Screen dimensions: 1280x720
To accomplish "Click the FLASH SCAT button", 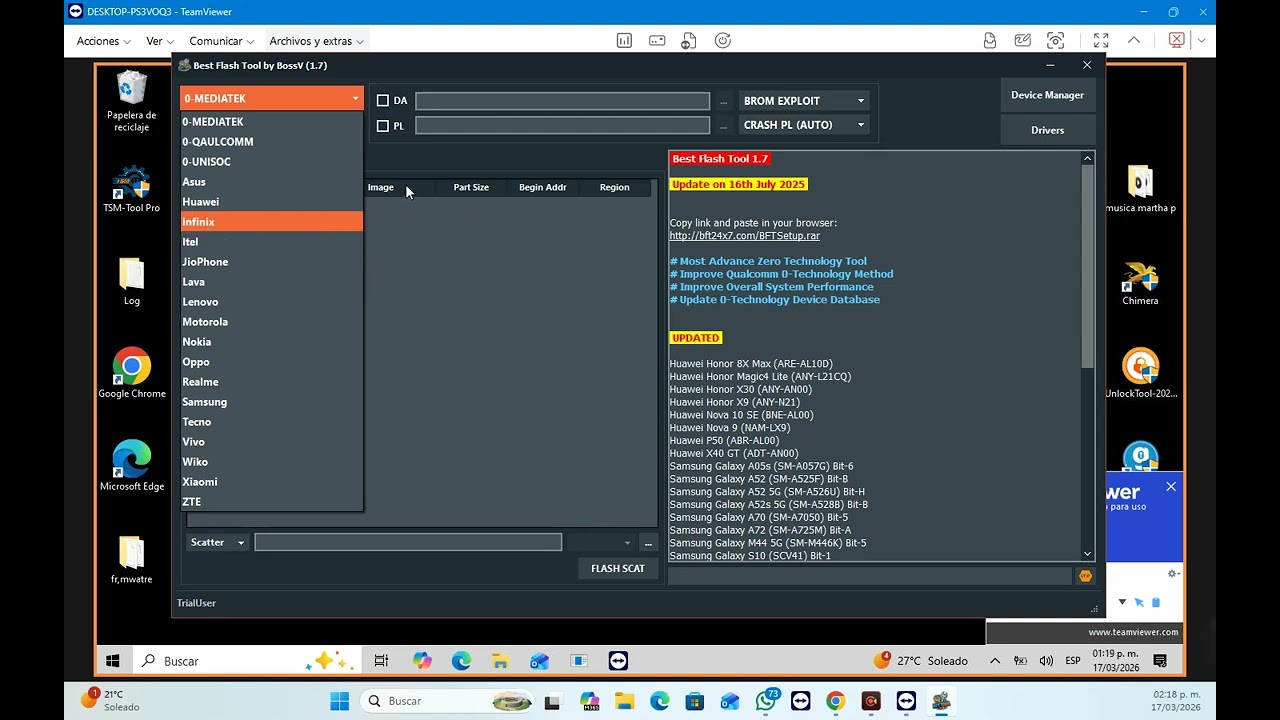I will (x=617, y=568).
